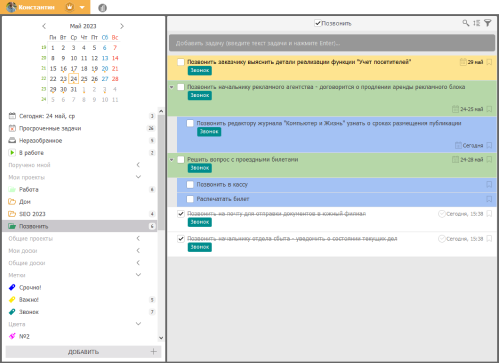Open Сегодня: 24 май, ср list
The image size is (499, 363).
tap(80, 116)
